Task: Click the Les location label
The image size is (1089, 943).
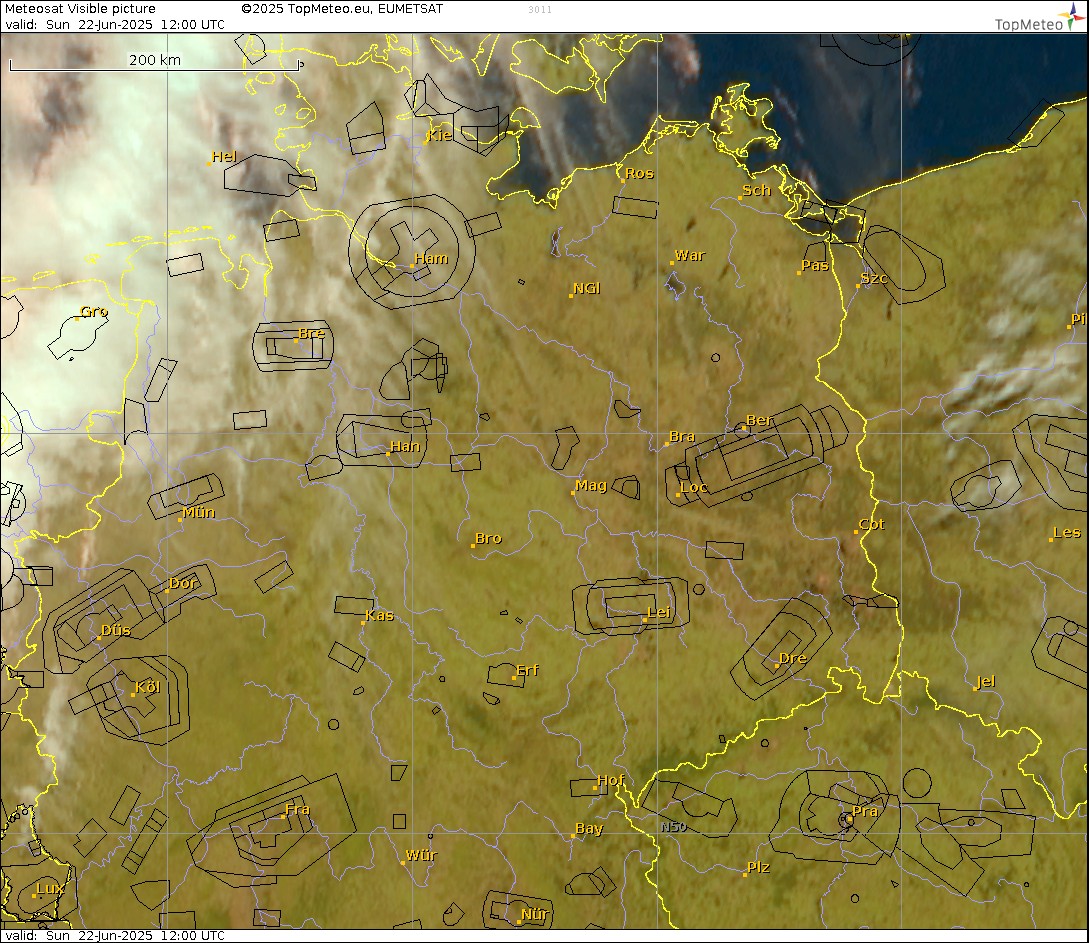Action: tap(1067, 532)
